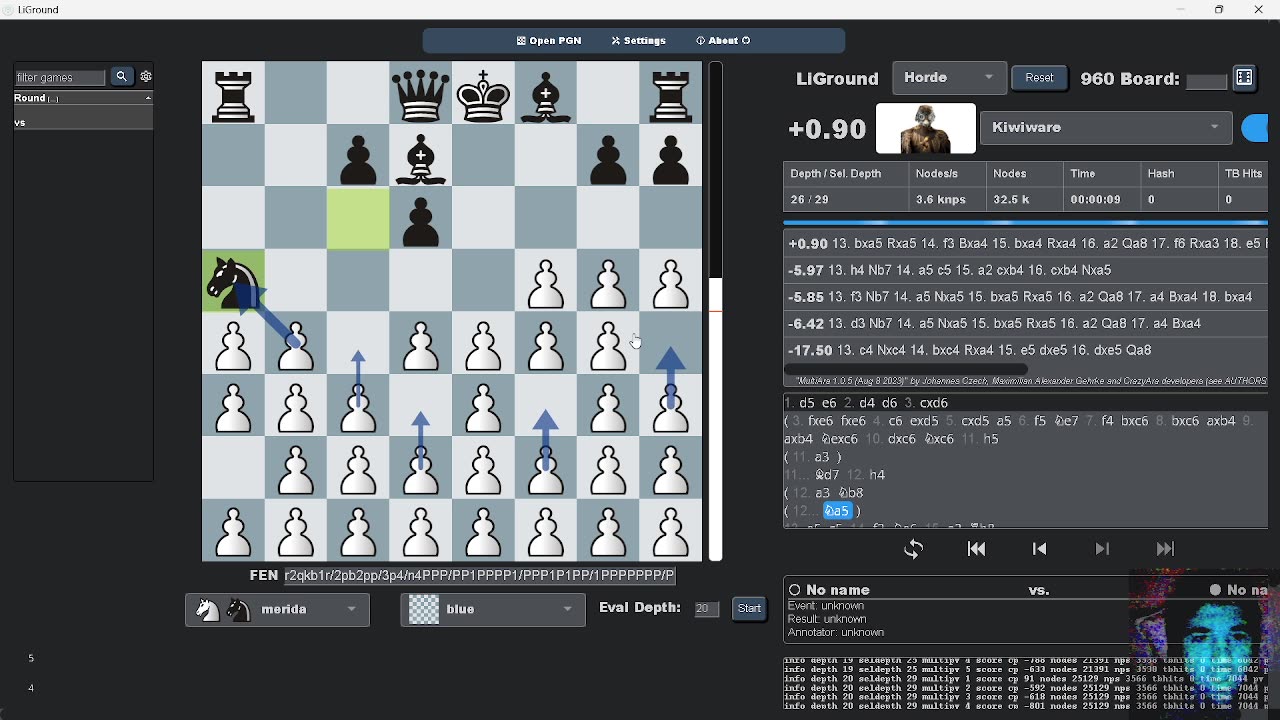
Task: Select engine line with -5.97 score
Action: 1026,270
